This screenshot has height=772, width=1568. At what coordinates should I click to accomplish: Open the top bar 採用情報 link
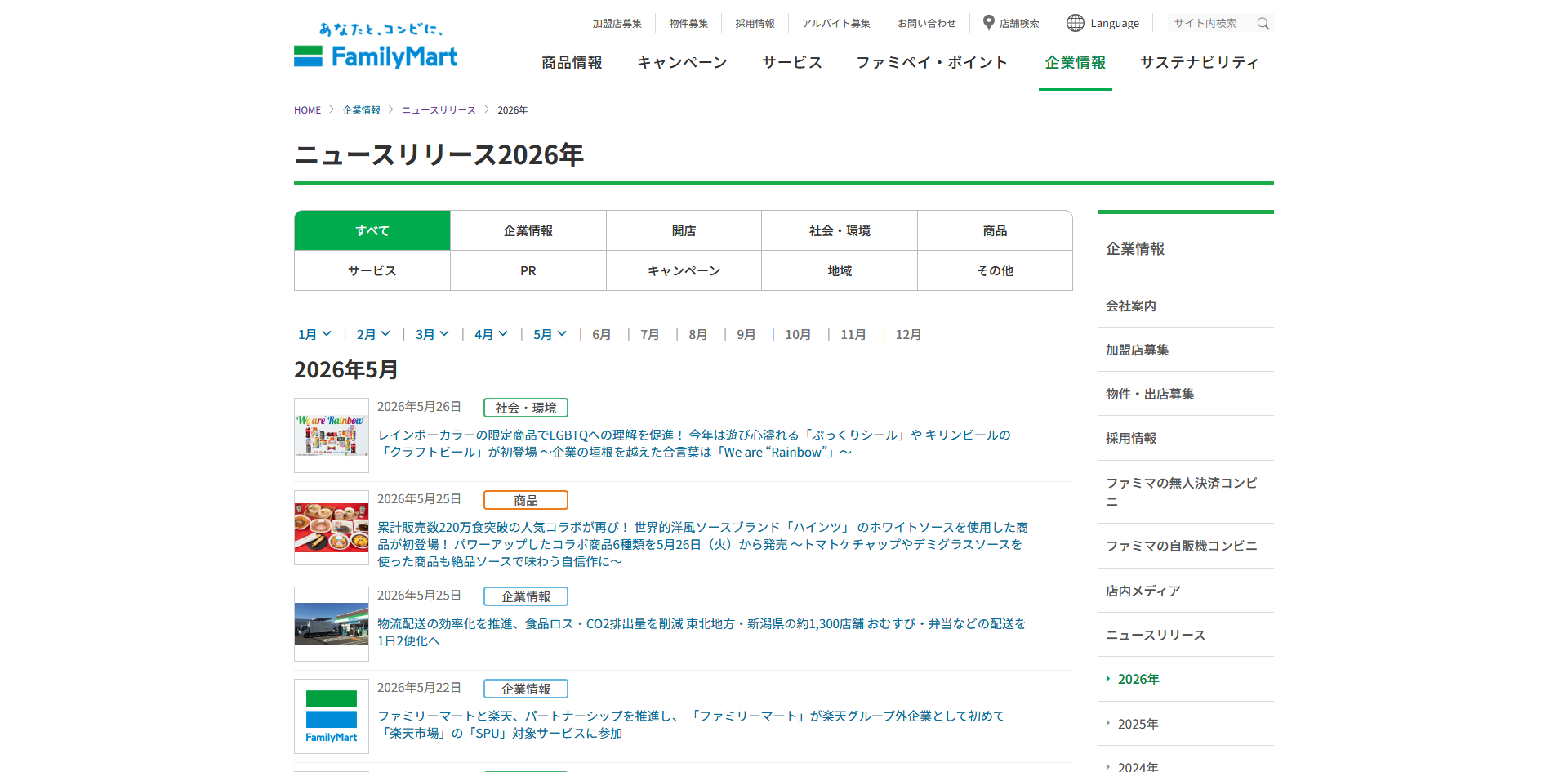755,24
